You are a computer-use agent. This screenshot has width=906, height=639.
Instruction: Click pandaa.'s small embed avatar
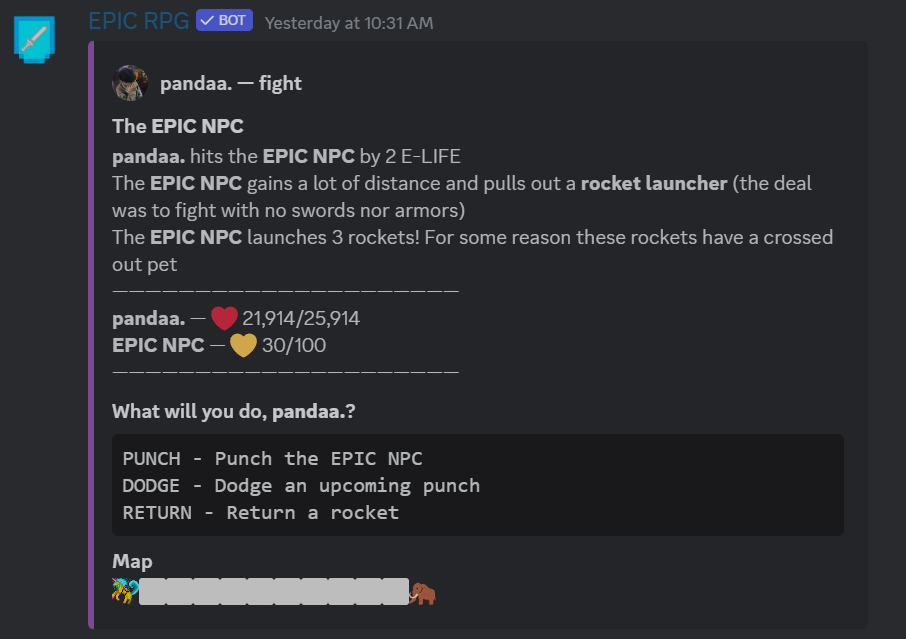point(130,83)
